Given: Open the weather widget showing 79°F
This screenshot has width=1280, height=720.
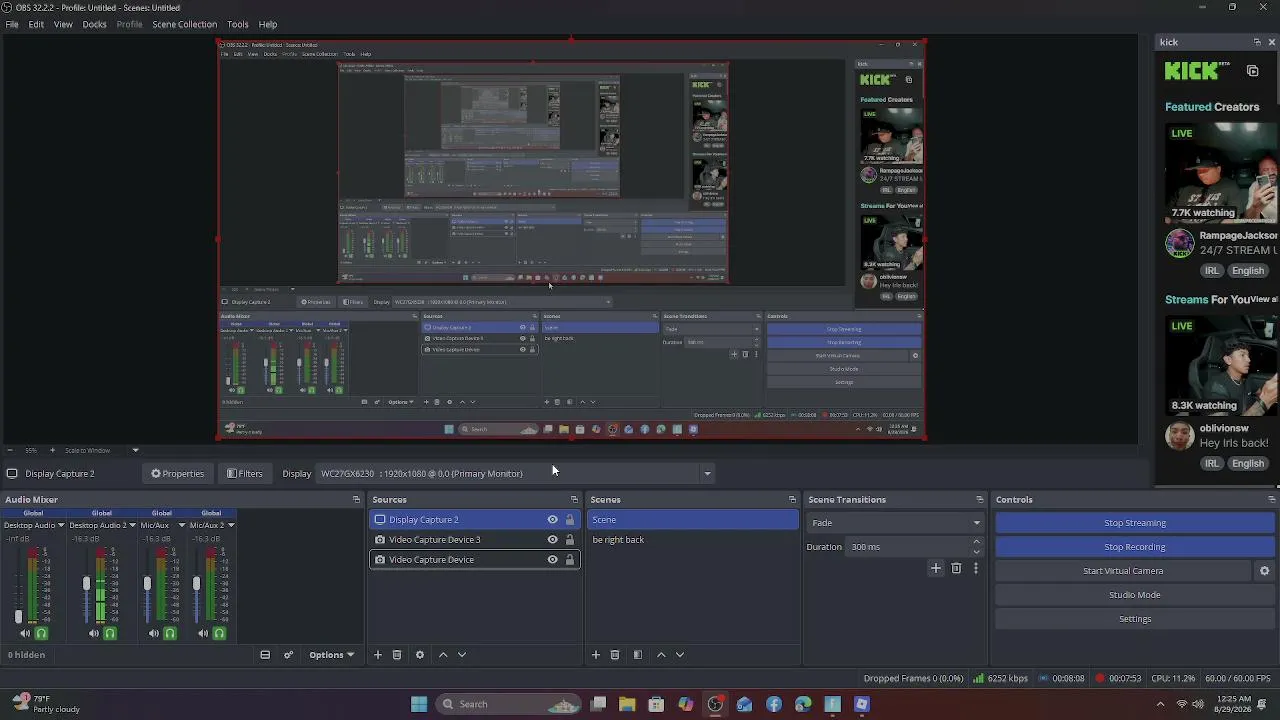Looking at the screenshot, I should (x=44, y=704).
